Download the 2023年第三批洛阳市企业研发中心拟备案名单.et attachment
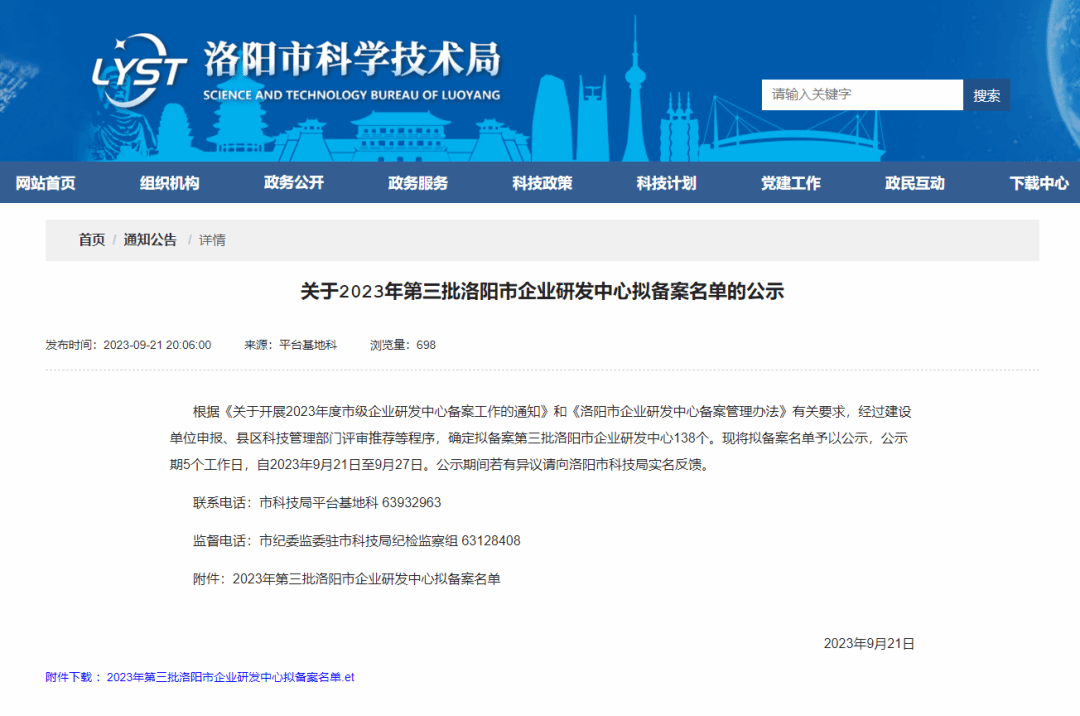This screenshot has height=716, width=1080. [230, 677]
